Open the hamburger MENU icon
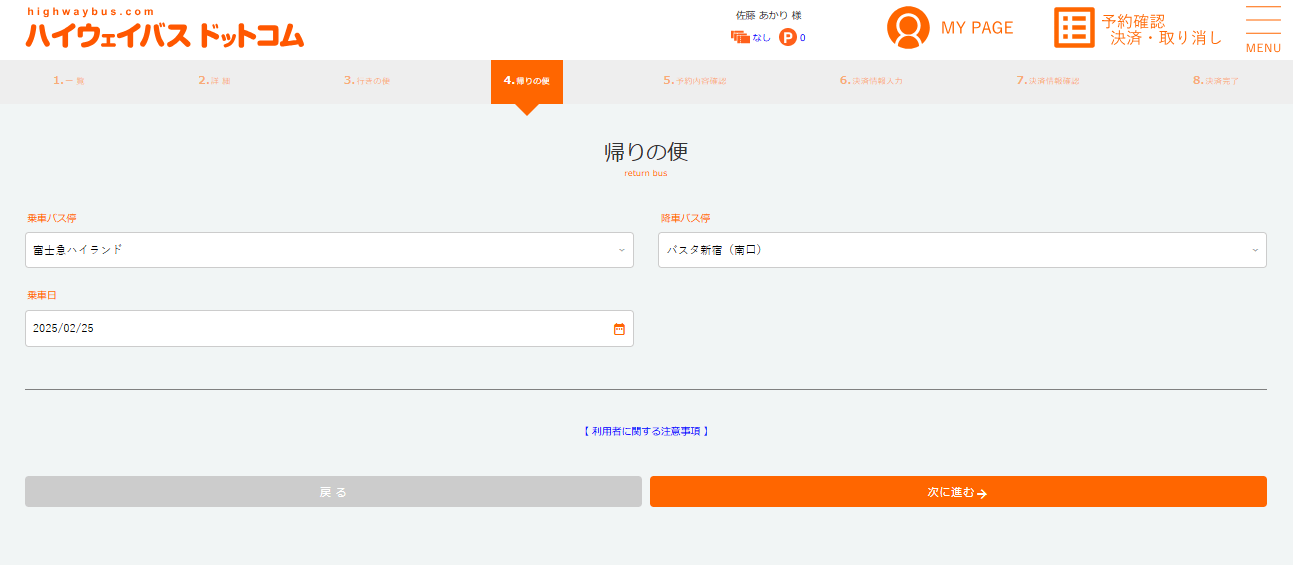This screenshot has width=1293, height=565. pyautogui.click(x=1263, y=29)
